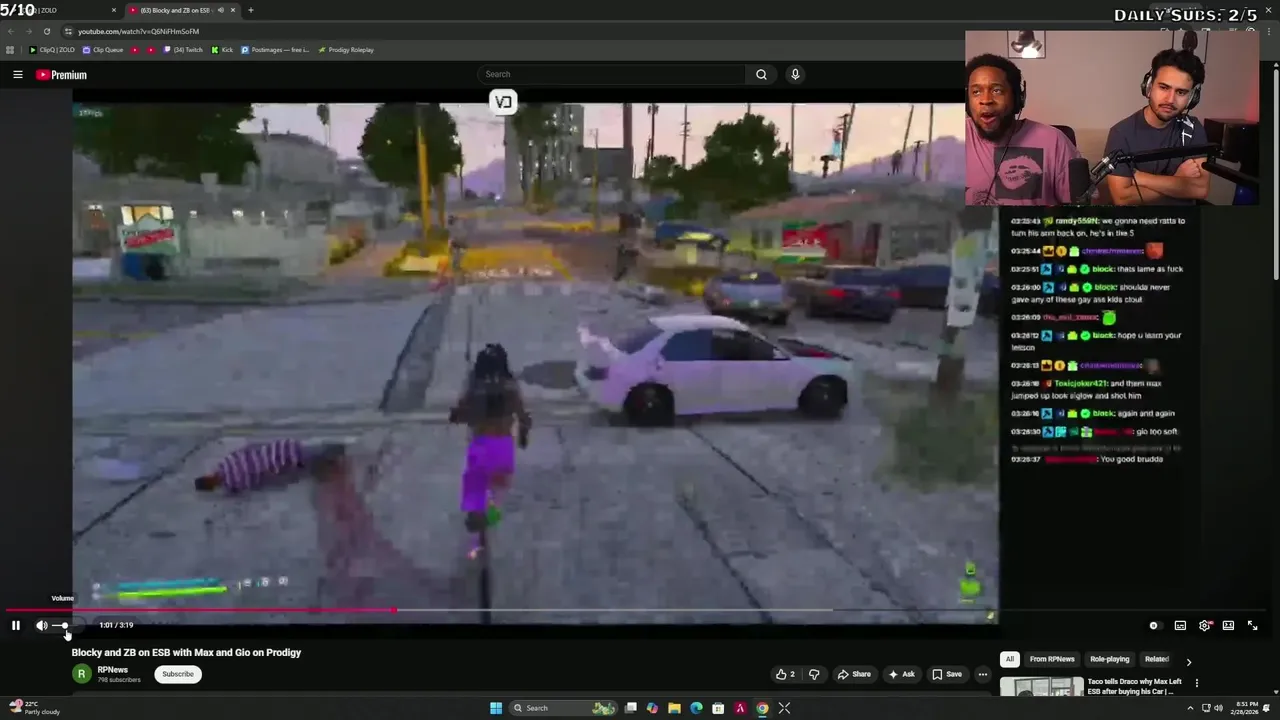Screen dimensions: 1280x720
Task: Open Microsoft Edge from the taskbar
Action: coord(696,708)
